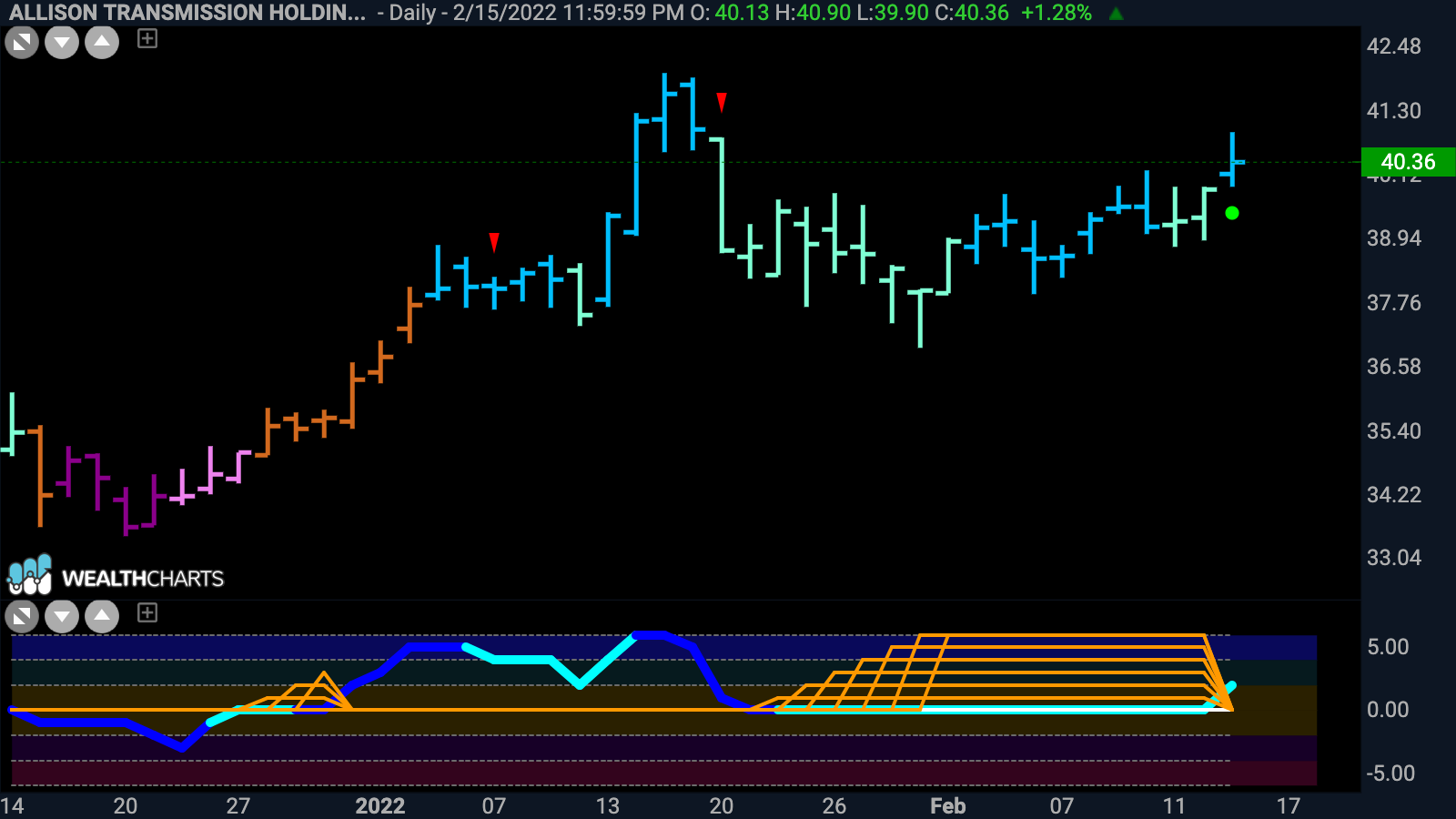Click the 36.58 price axis label
1456x819 pixels.
point(1393,367)
